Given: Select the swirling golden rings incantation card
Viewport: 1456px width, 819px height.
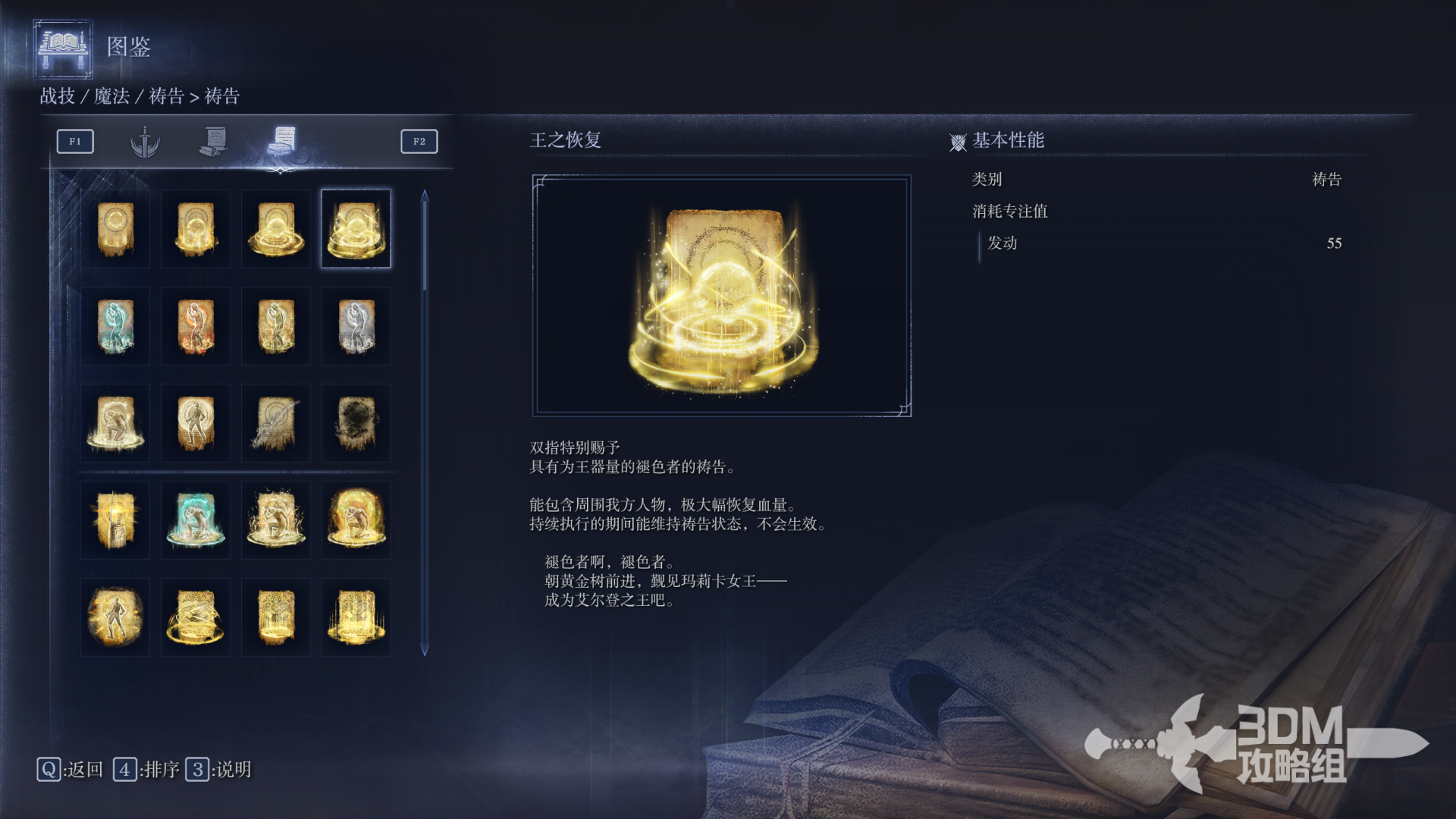Looking at the screenshot, I should point(196,617).
